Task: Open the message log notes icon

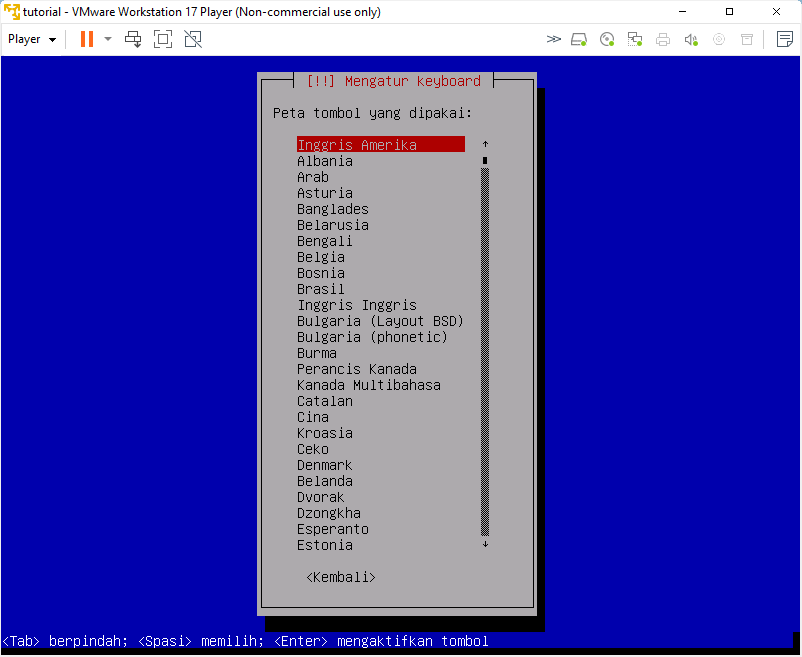Action: coord(785,39)
